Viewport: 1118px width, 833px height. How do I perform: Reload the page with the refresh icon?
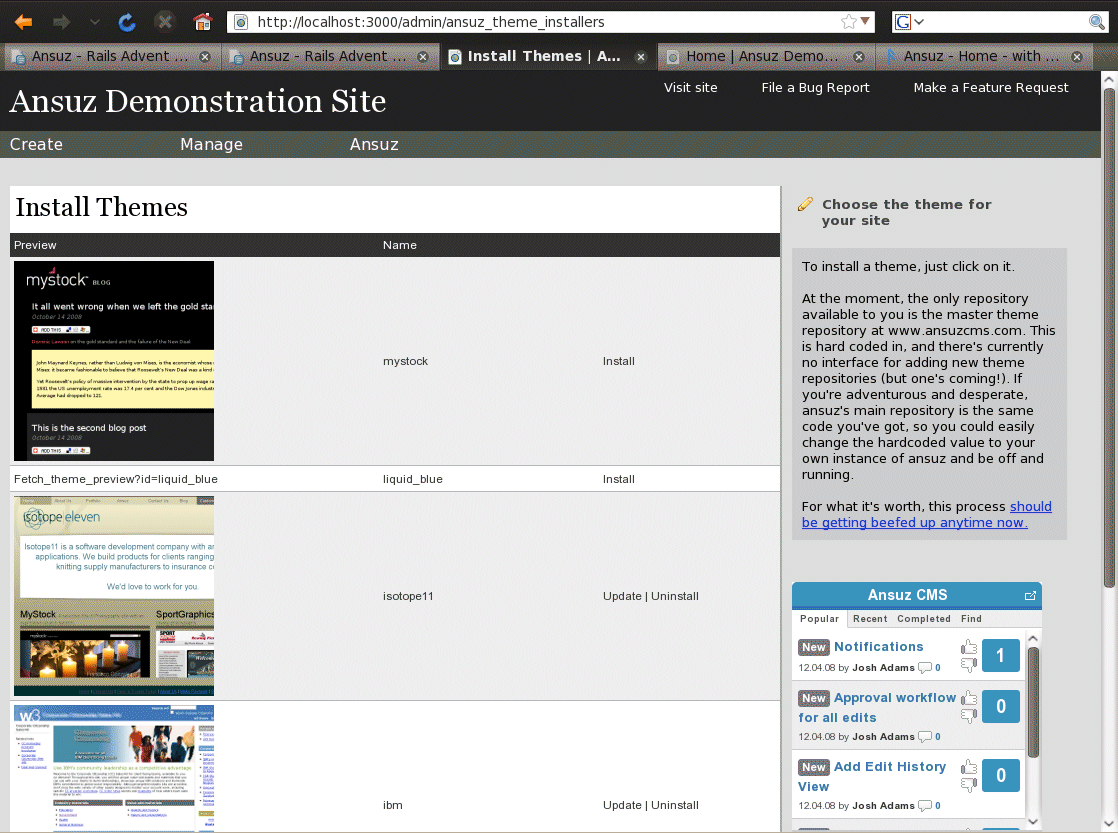click(128, 22)
